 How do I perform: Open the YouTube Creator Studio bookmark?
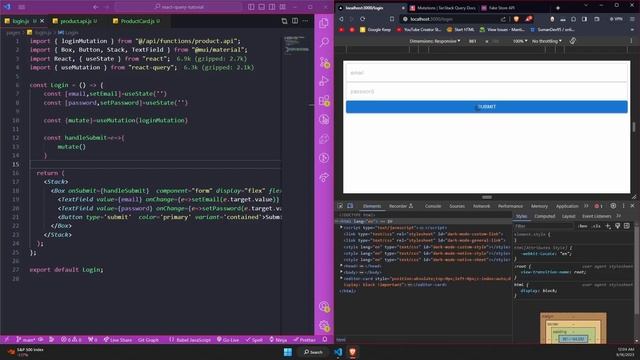pos(419,30)
